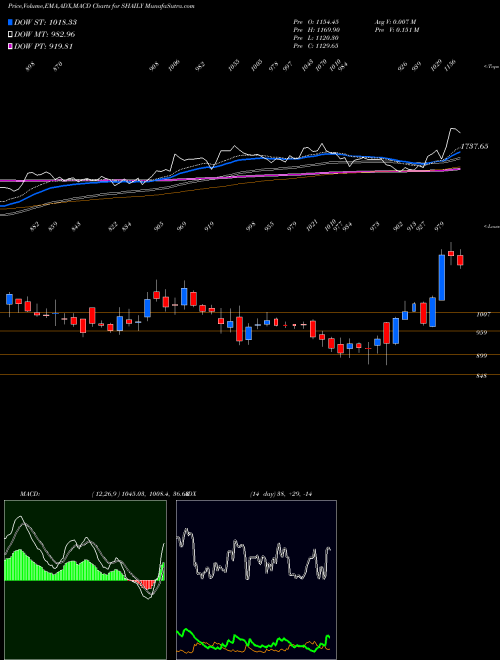This screenshot has width=500, height=660.
Task: Click the red negative MACD histogram bars
Action: 145,585
